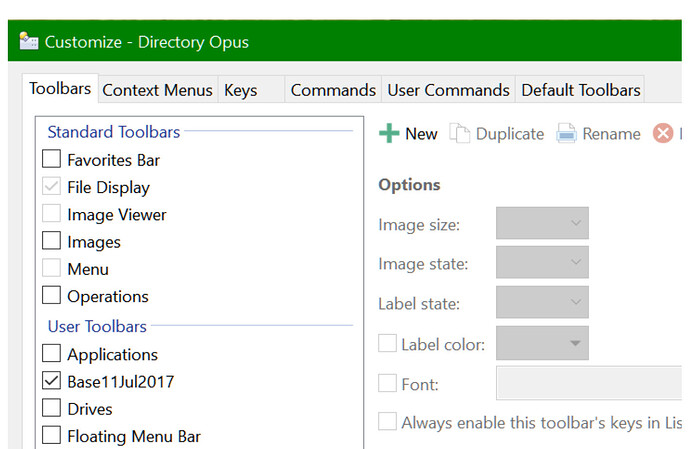Screen dimensions: 690x449
Task: Toggle the Menu toolbar checkbox
Action: coord(51,268)
